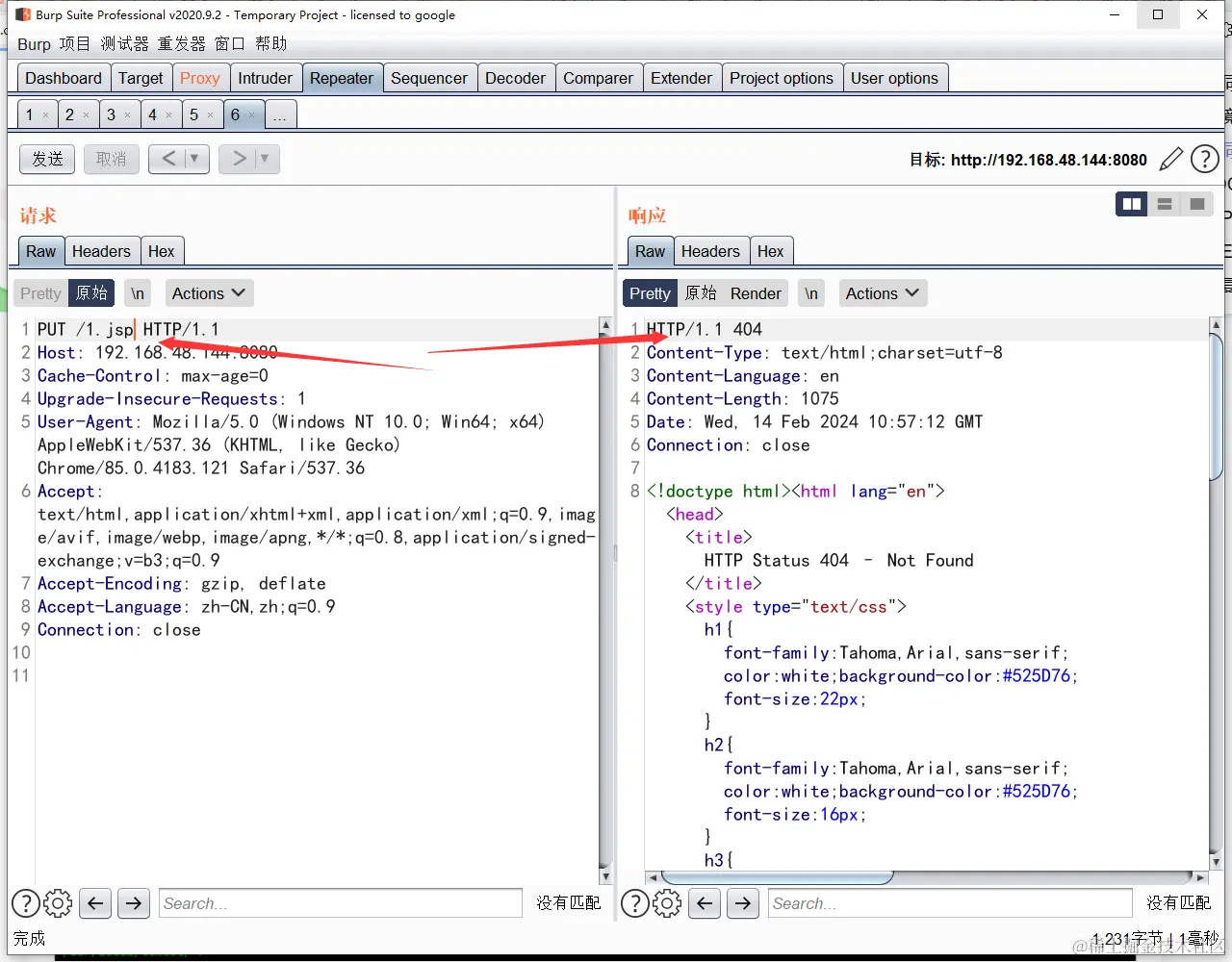Click request search help question icon
1232x962 pixels.
click(x=26, y=903)
